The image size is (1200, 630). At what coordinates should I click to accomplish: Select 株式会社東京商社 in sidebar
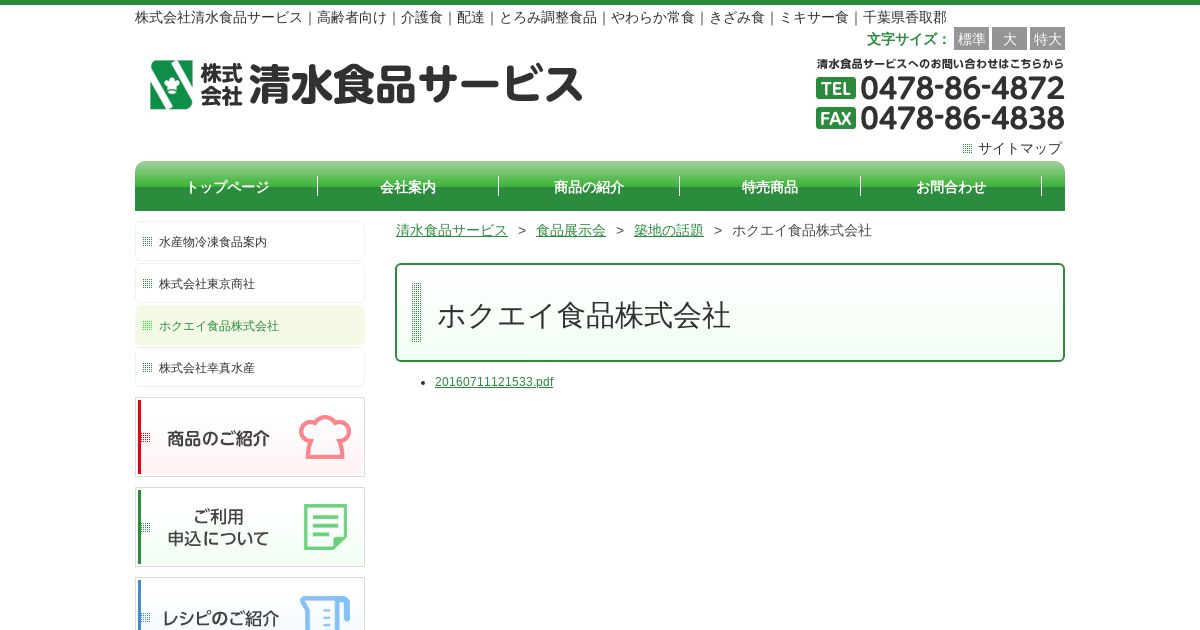coord(250,284)
